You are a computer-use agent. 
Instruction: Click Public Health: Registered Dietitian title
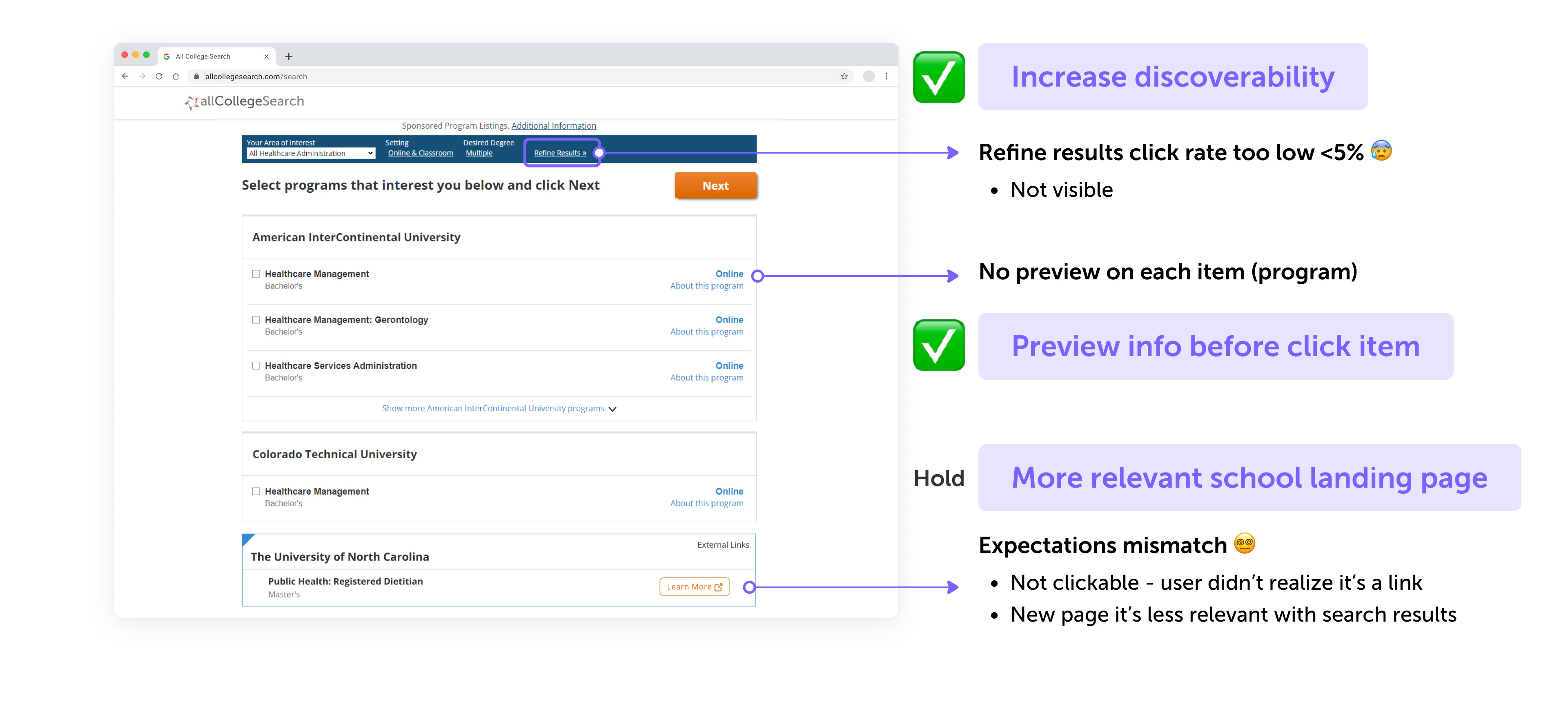(345, 581)
